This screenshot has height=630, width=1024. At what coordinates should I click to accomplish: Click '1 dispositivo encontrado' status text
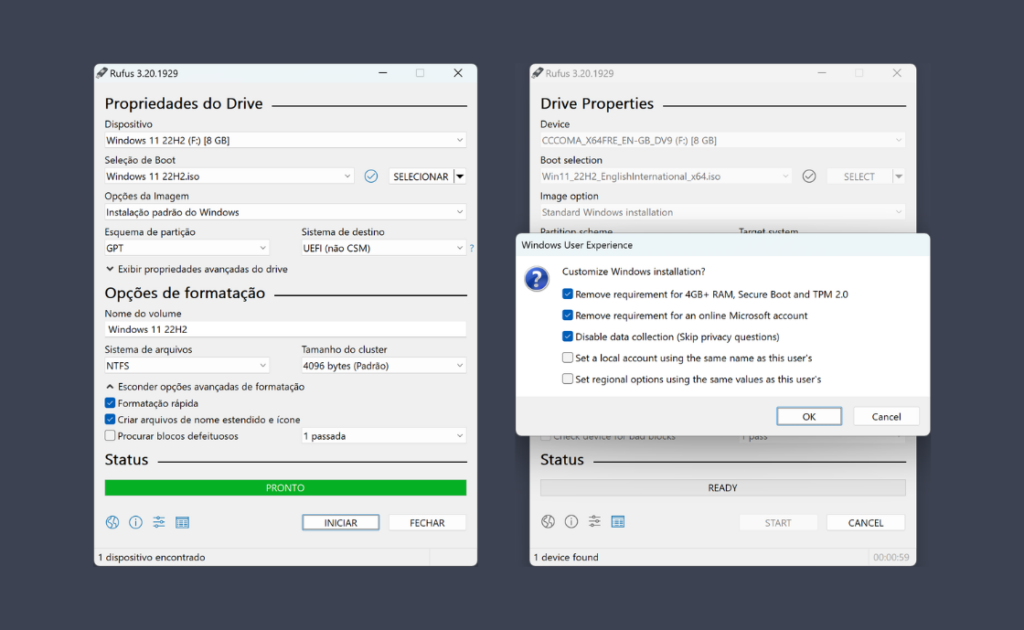[x=152, y=557]
